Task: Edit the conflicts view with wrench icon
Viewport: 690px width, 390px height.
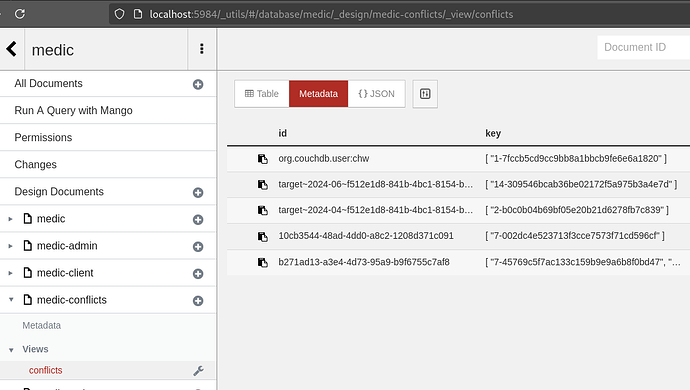Action: 198,371
